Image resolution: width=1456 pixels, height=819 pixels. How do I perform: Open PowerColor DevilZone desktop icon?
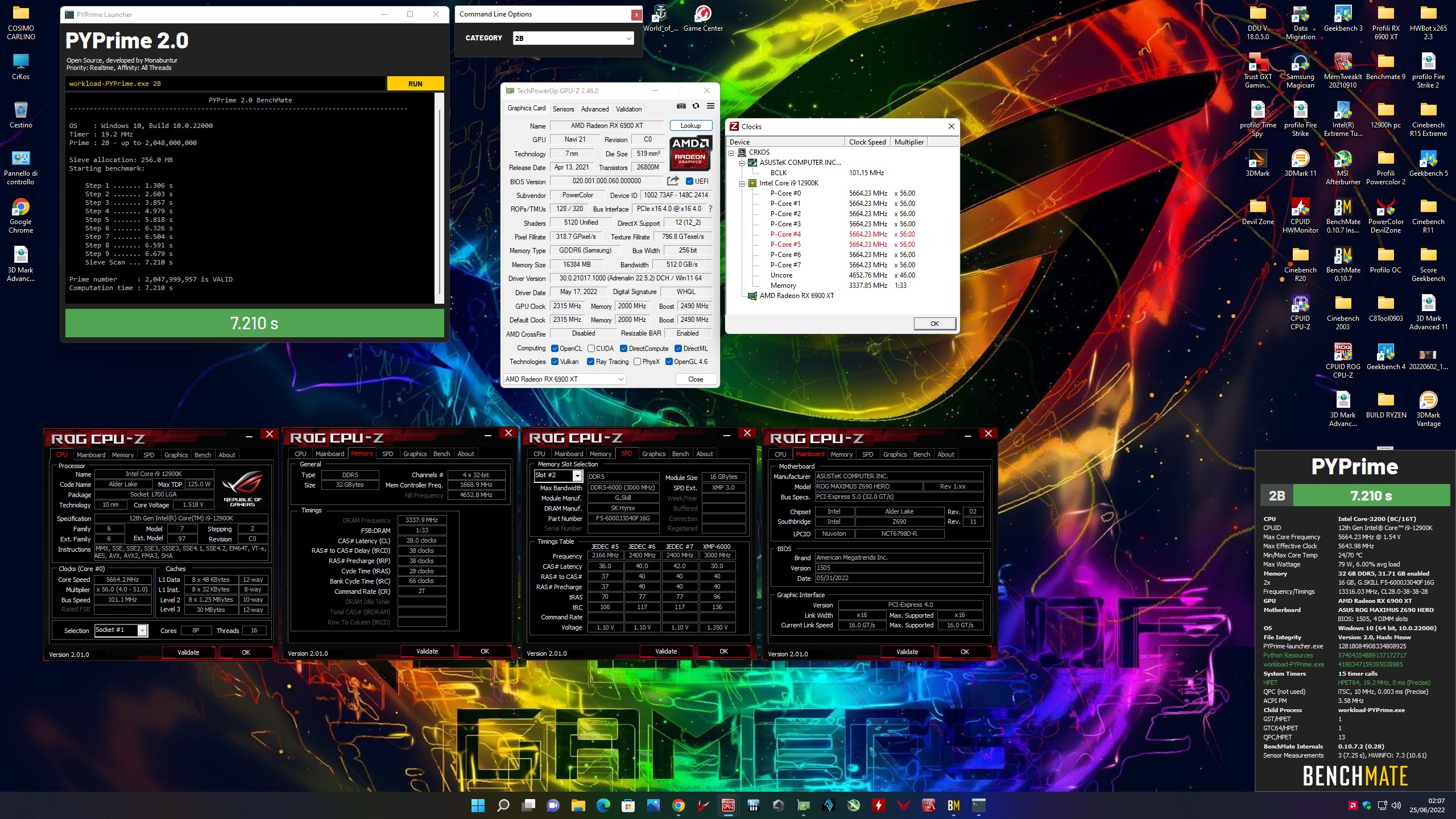(1385, 216)
